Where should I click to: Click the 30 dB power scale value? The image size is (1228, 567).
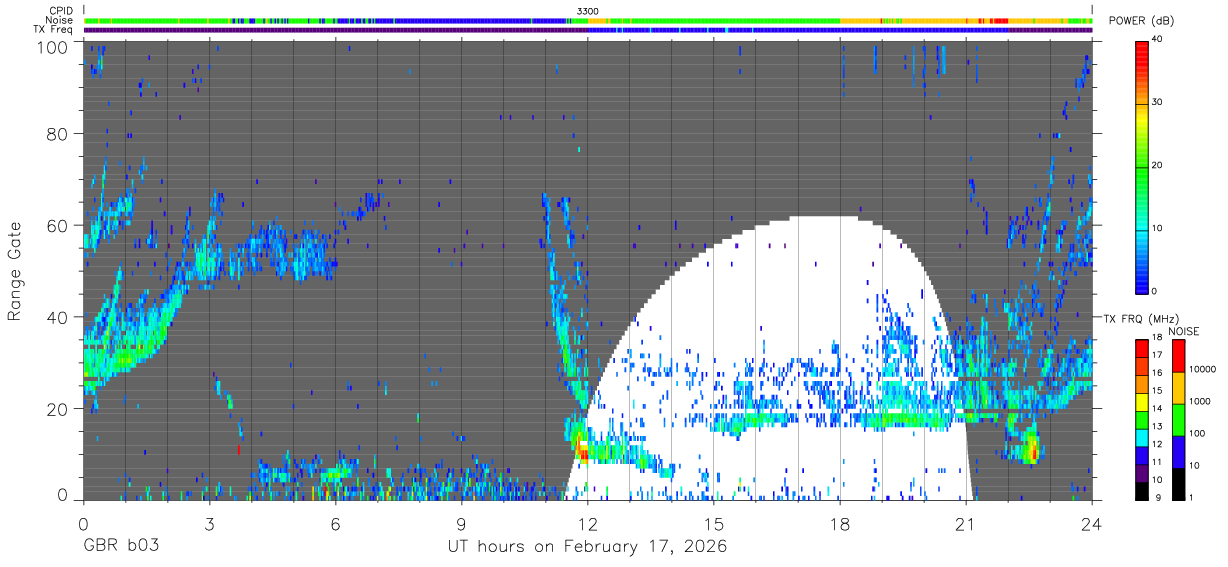tap(1158, 102)
